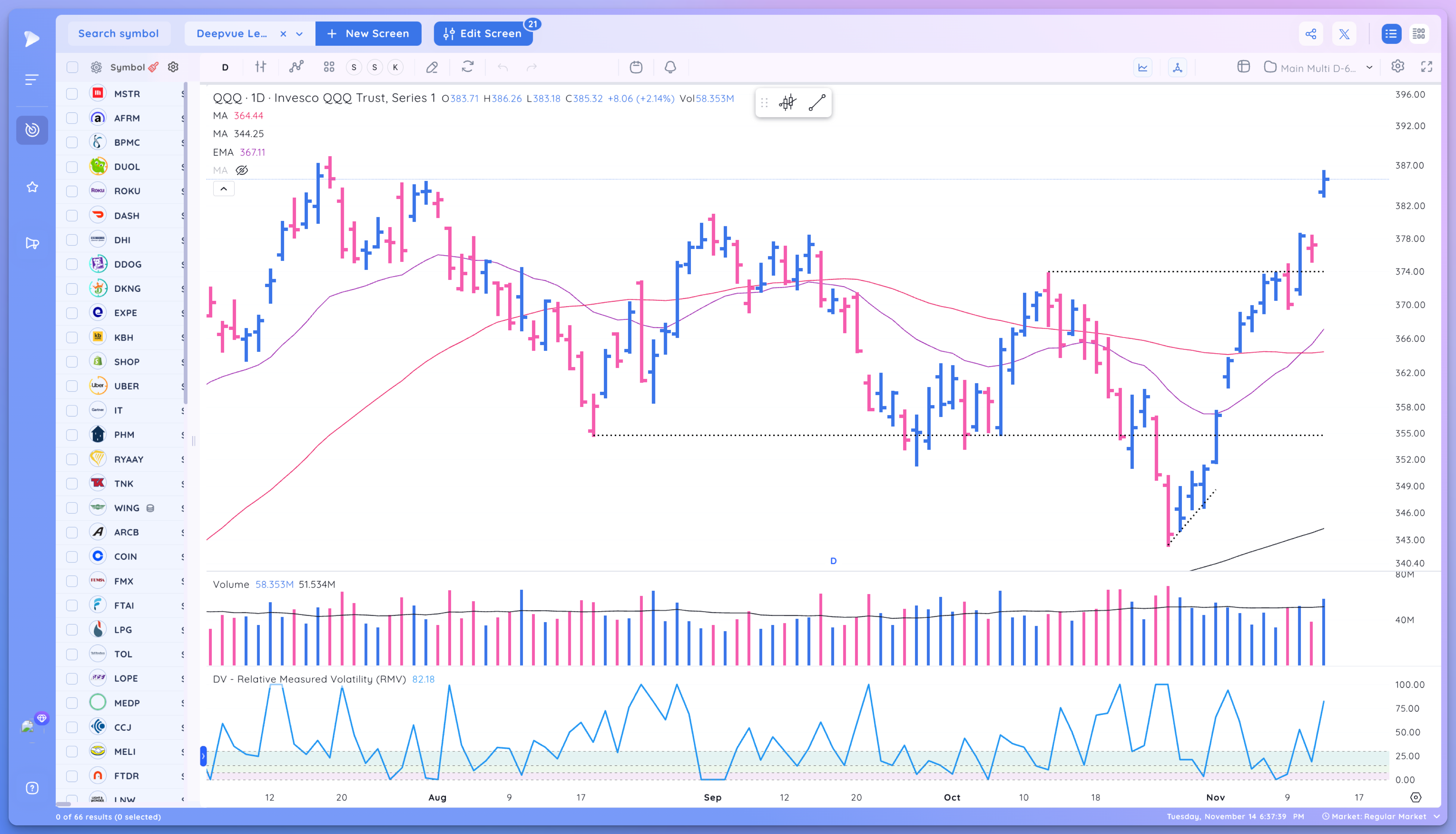Screen dimensions: 1456x834
Task: Open the indicators icon in chart toolbar
Action: pos(296,67)
